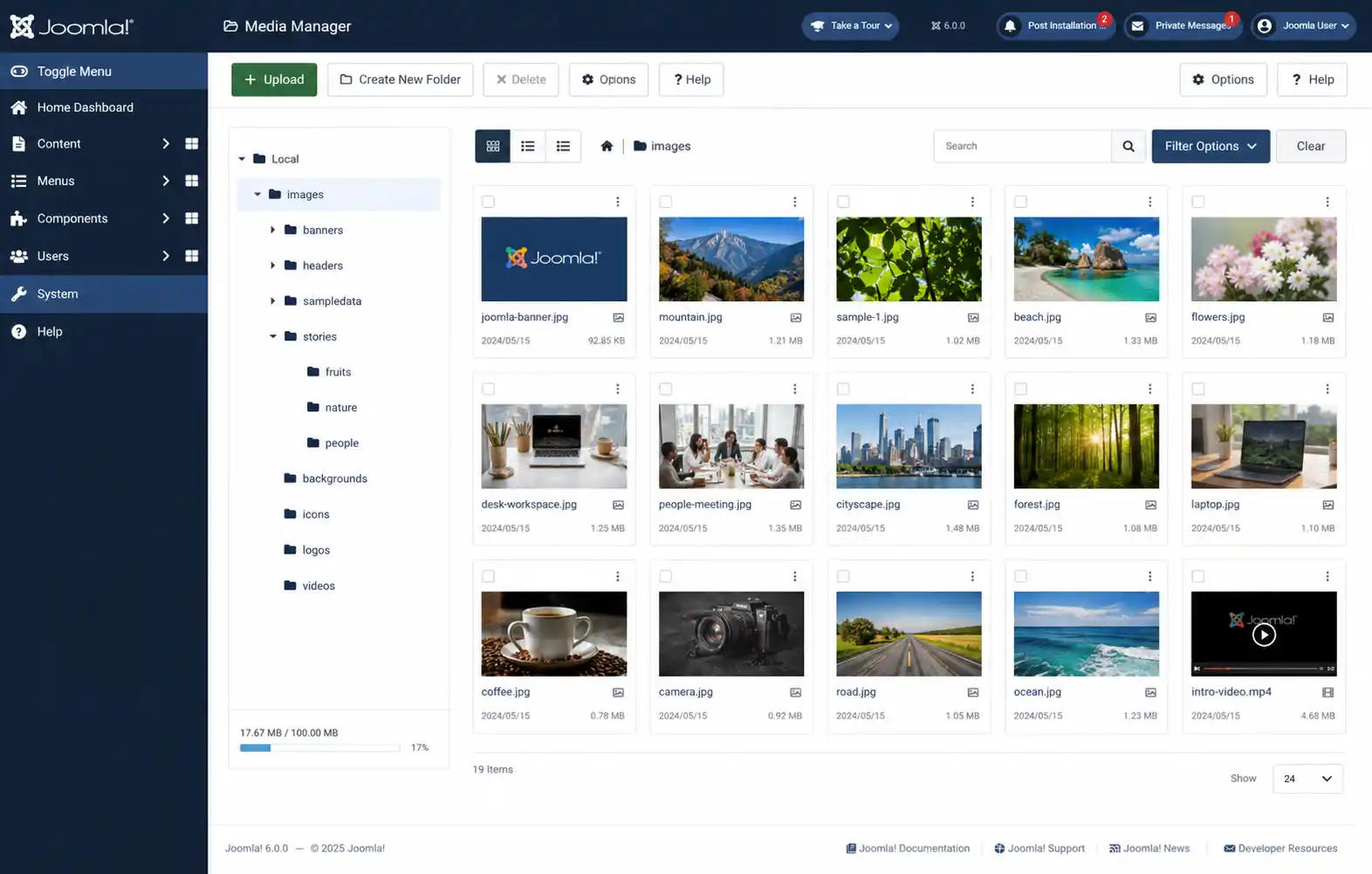The width and height of the screenshot is (1372, 874).
Task: Collapse the images folder node
Action: point(257,194)
